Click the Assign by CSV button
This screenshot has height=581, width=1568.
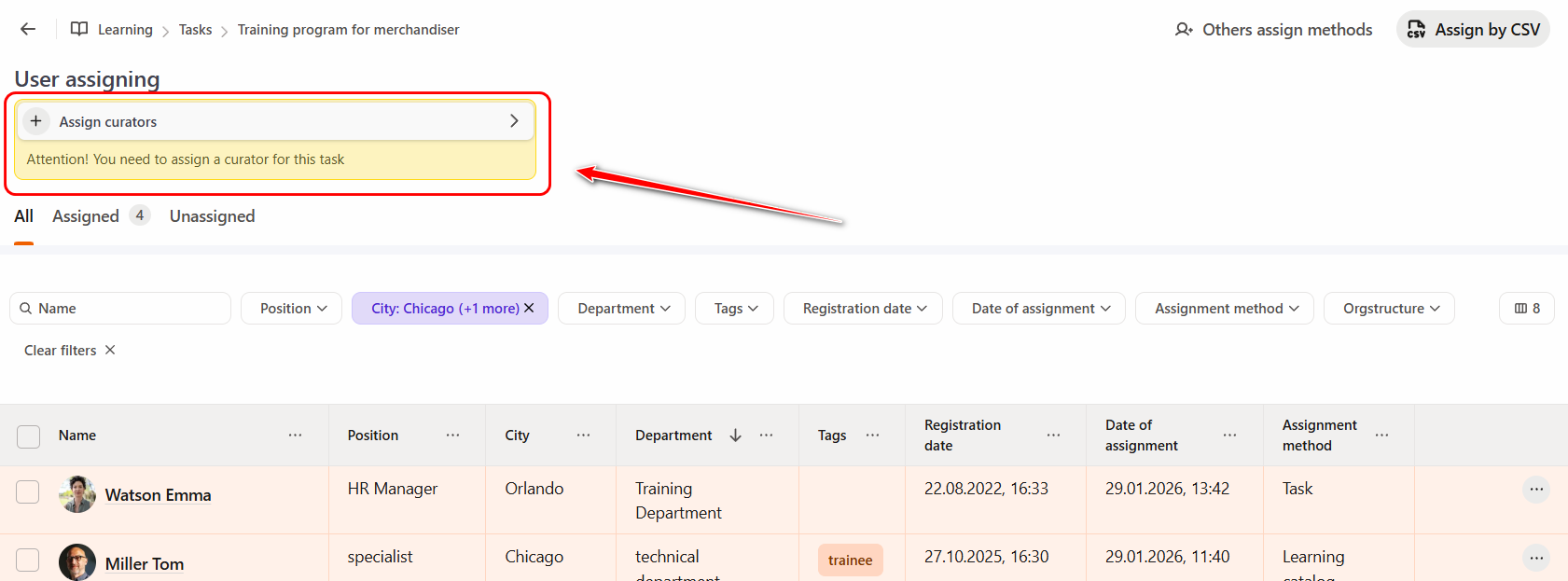1473,29
